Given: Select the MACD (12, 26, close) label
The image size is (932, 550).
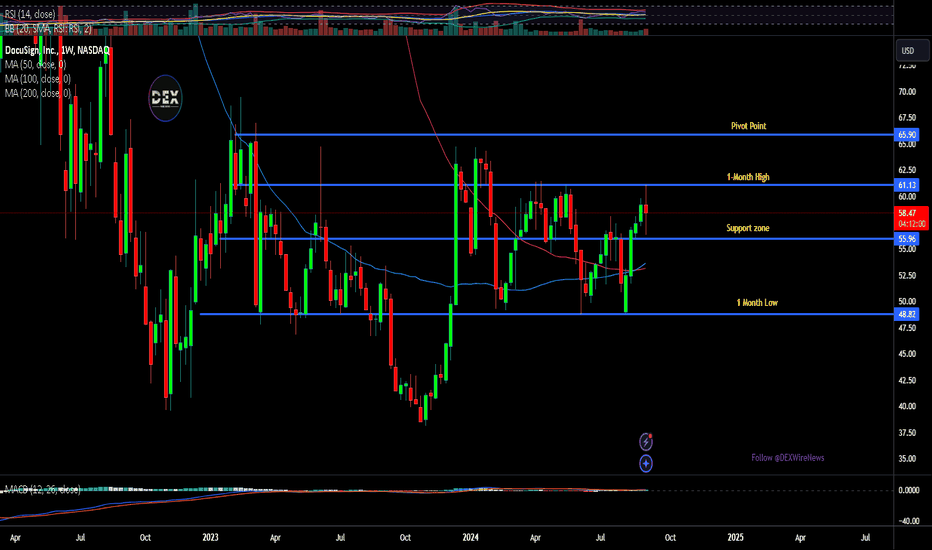Looking at the screenshot, I should (42, 489).
